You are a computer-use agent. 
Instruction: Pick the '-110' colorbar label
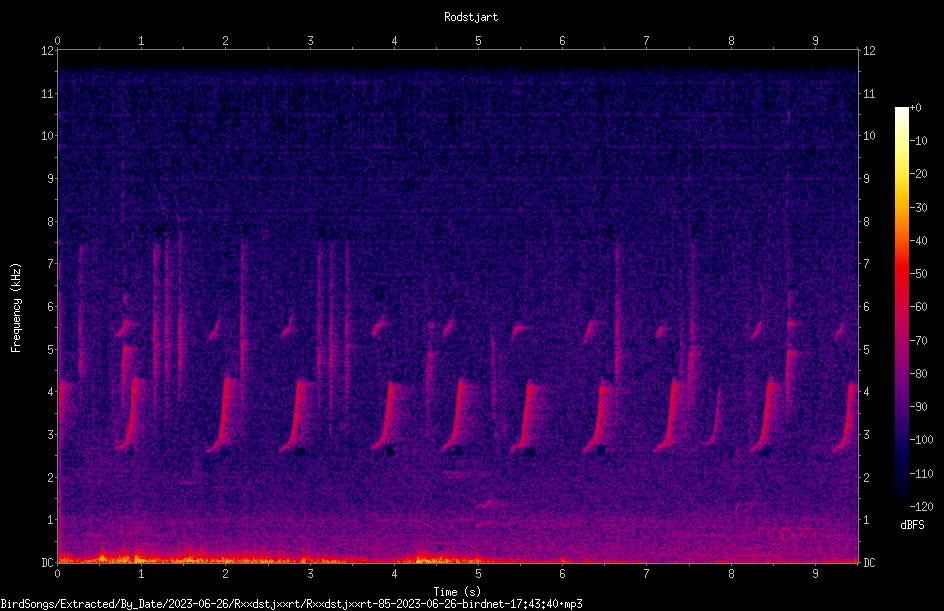click(x=921, y=474)
